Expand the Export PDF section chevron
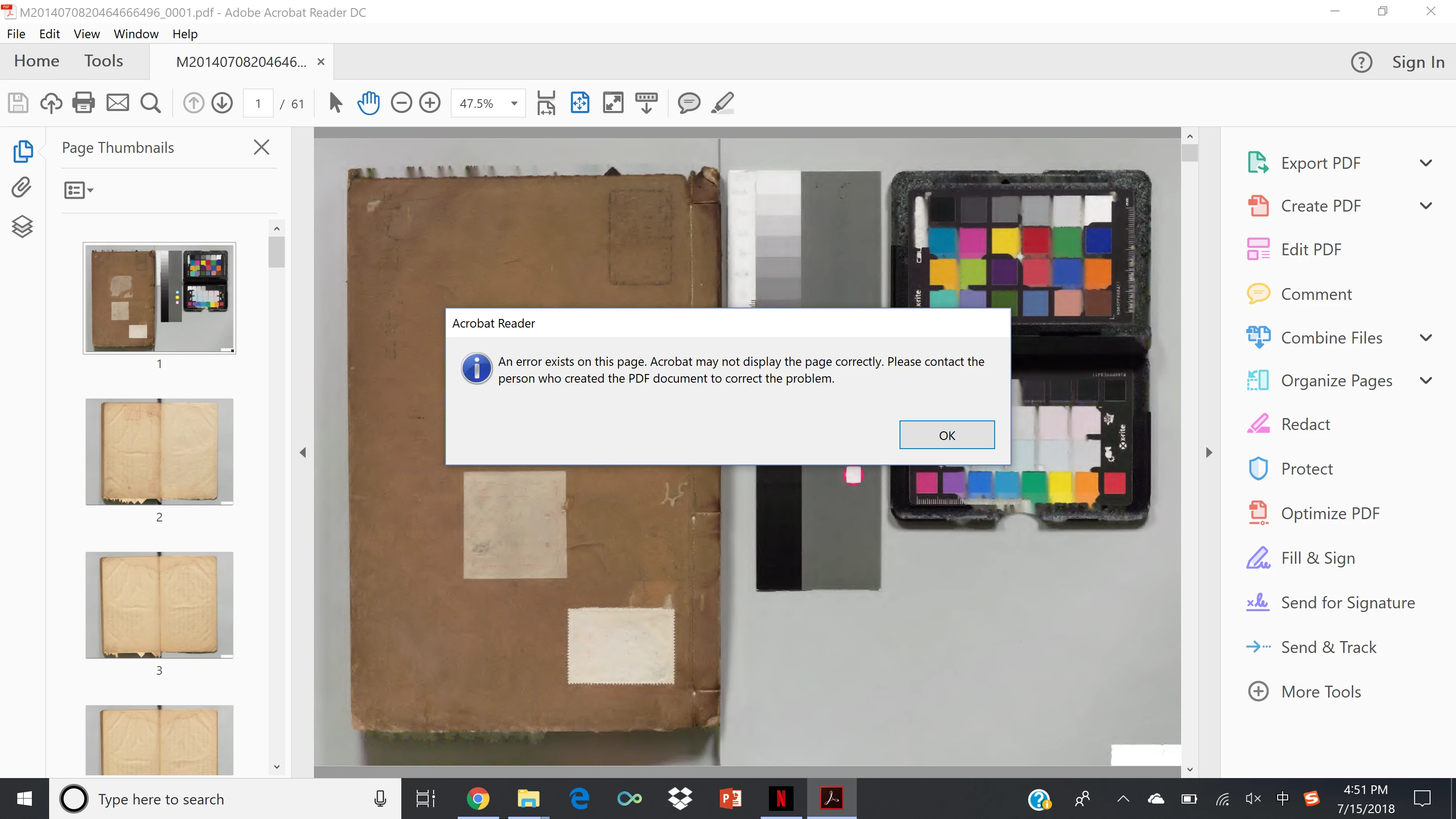 pyautogui.click(x=1426, y=163)
